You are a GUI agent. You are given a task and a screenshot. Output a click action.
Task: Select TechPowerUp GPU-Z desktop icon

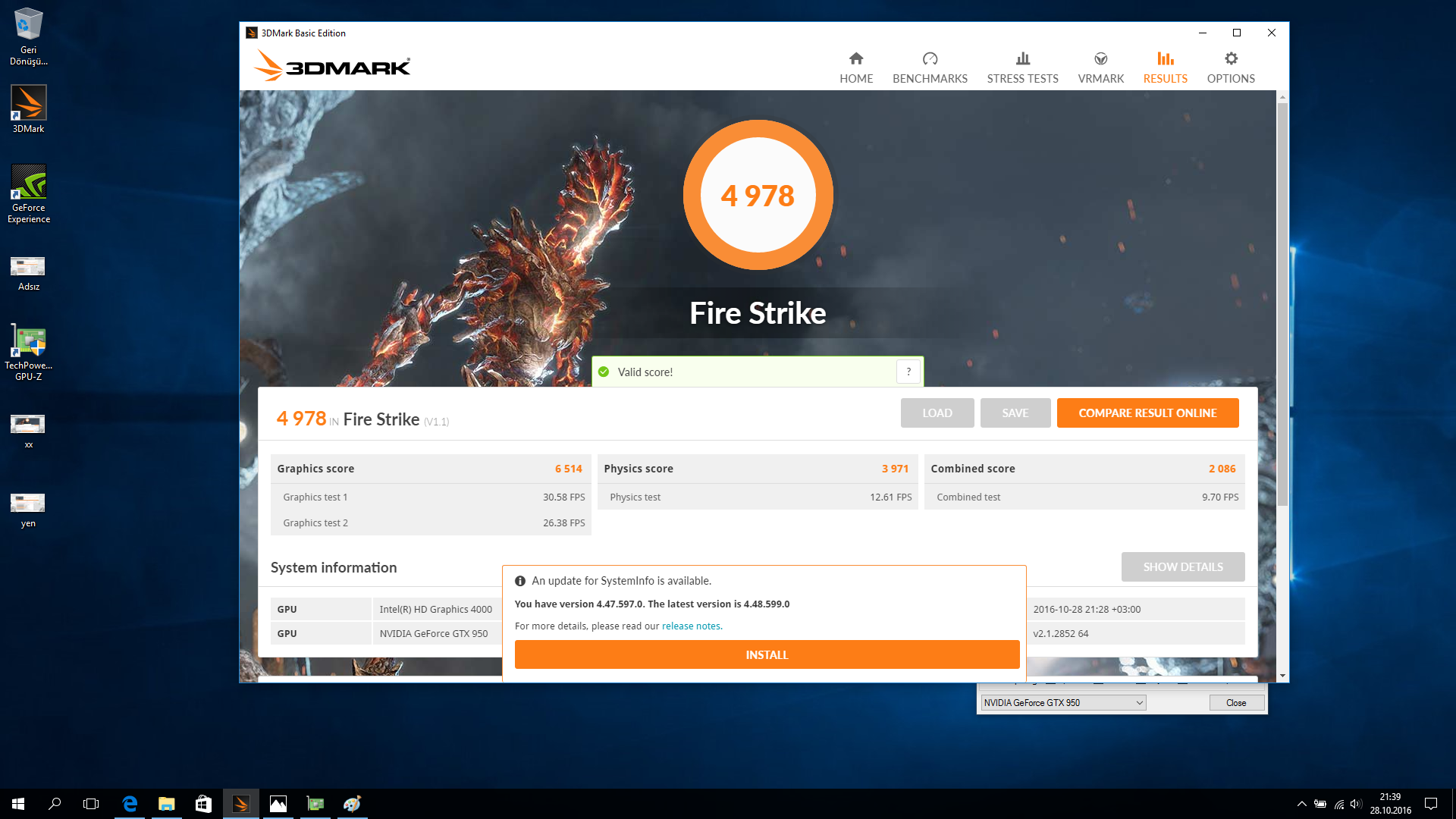(29, 353)
